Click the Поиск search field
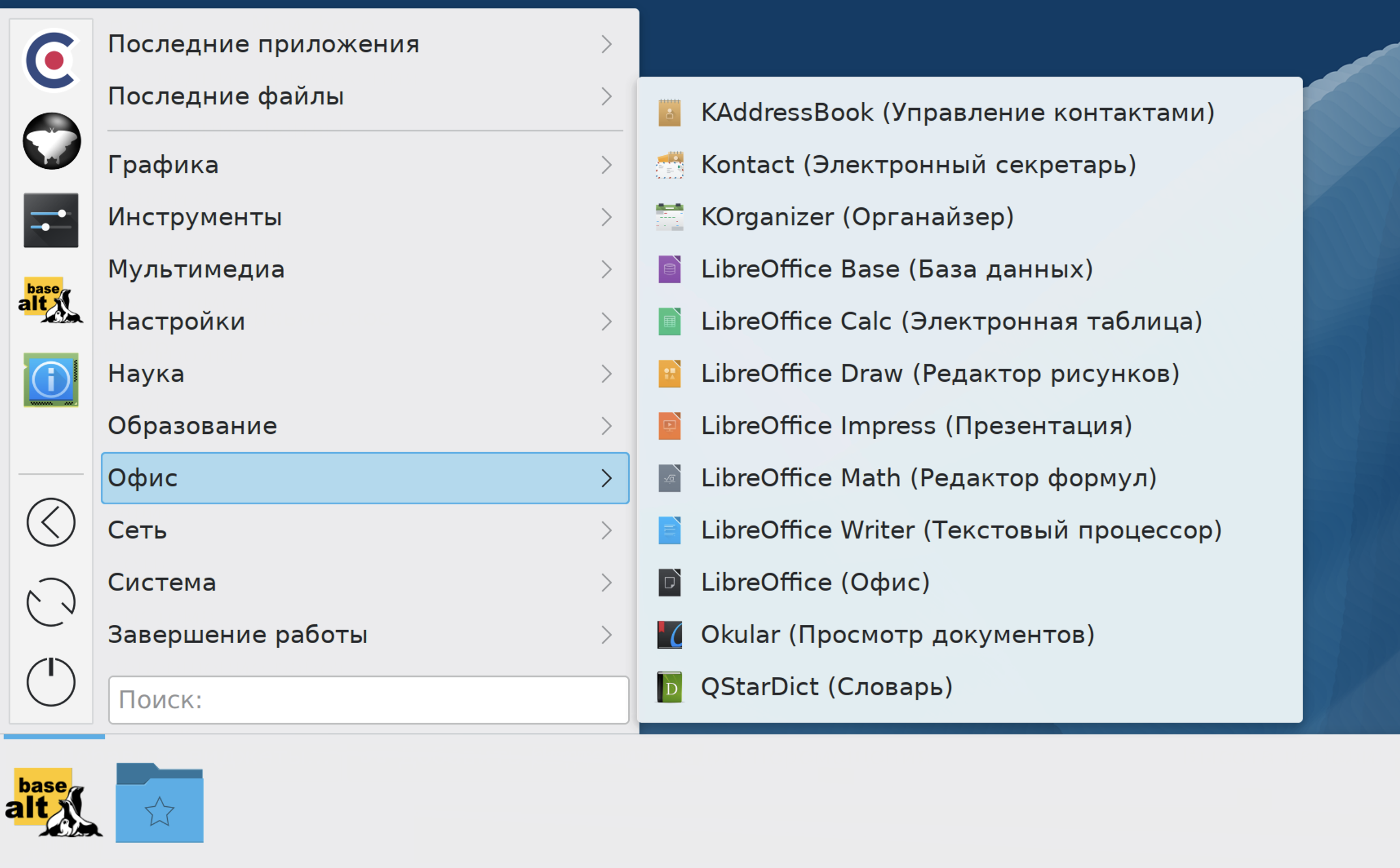 pyautogui.click(x=368, y=700)
